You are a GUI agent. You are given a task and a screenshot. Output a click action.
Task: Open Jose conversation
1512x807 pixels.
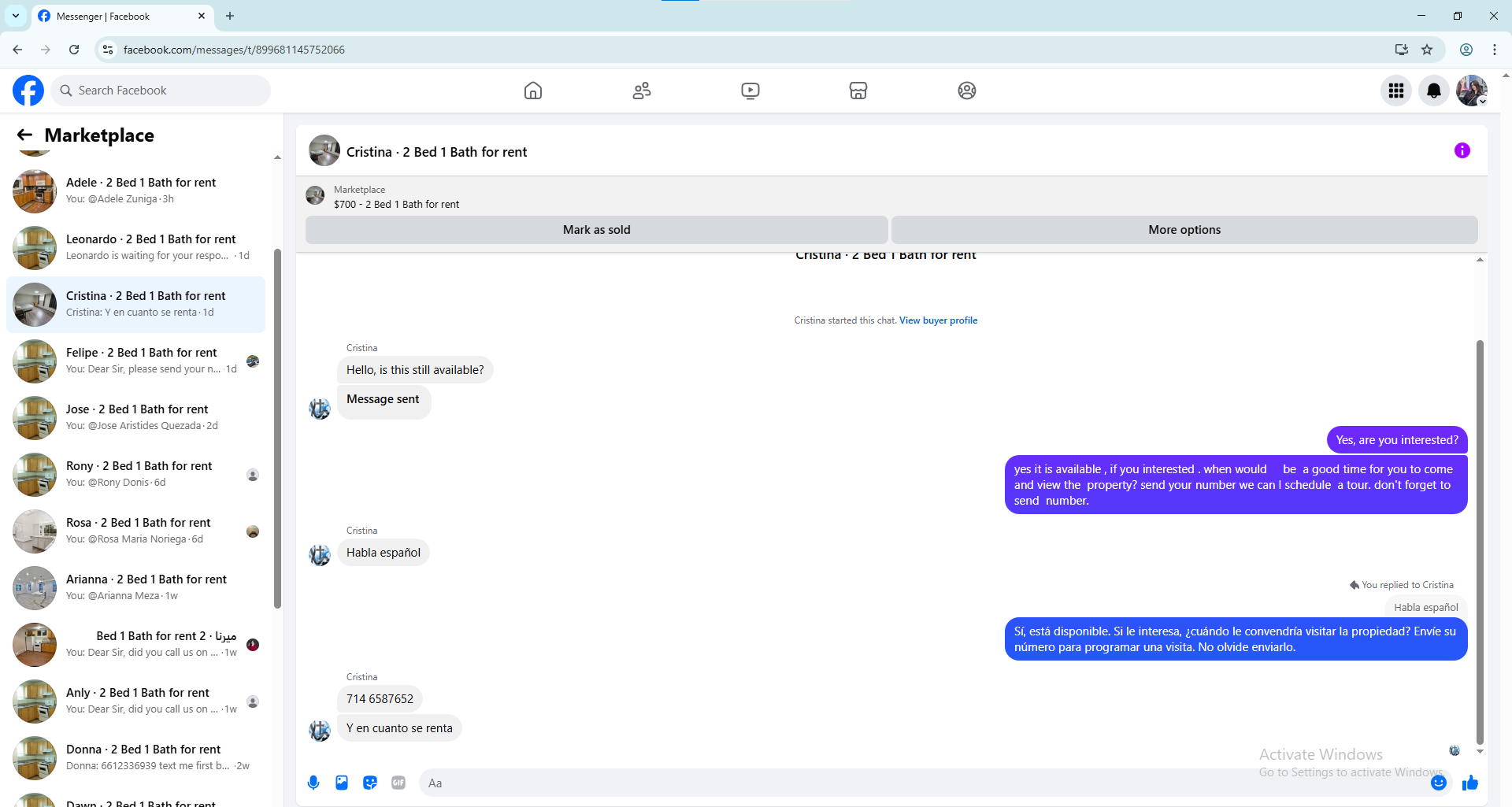click(x=135, y=417)
